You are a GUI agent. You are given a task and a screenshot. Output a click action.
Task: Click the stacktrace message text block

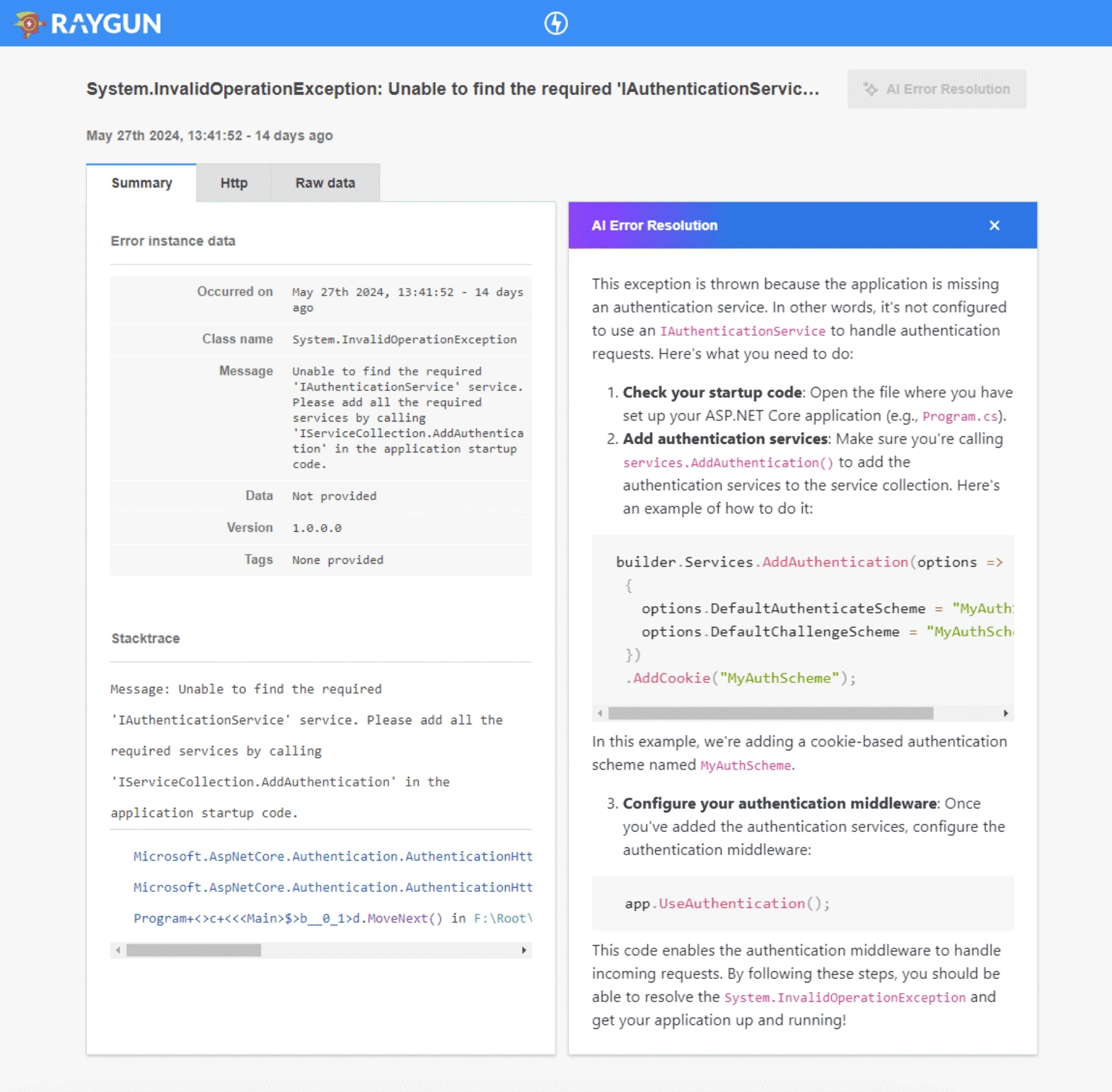pos(307,751)
